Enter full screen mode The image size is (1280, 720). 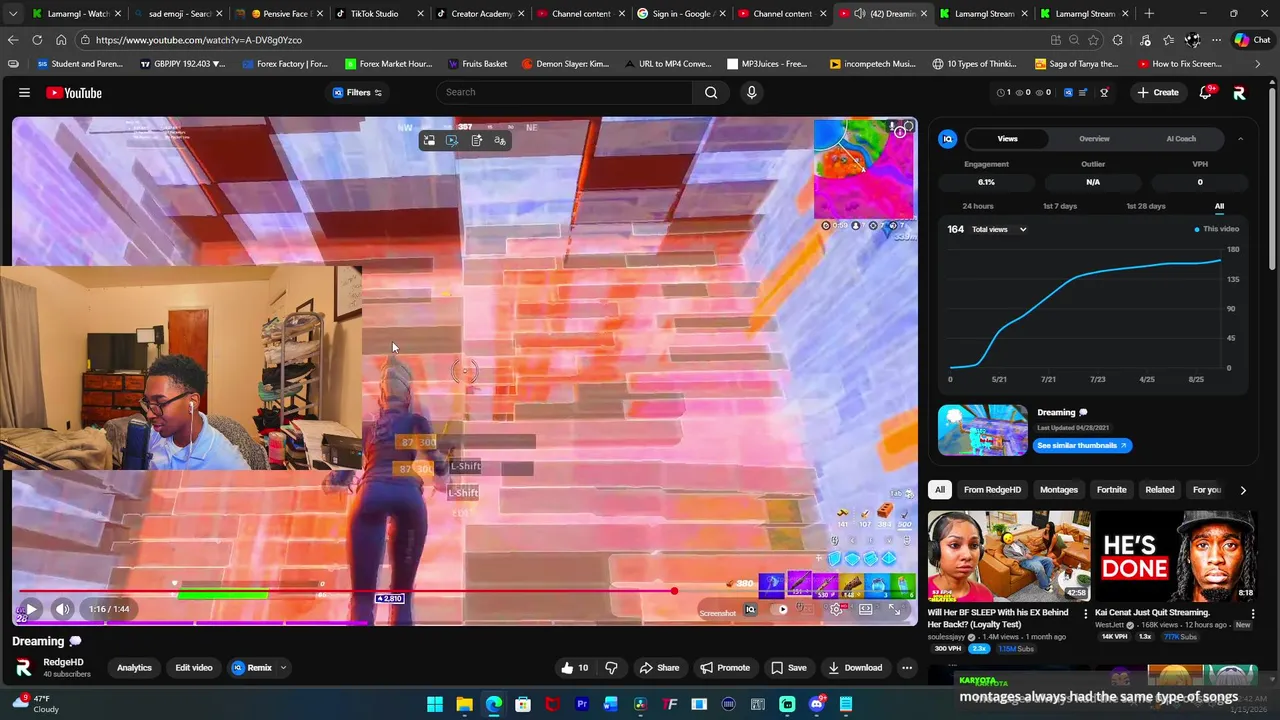point(894,609)
